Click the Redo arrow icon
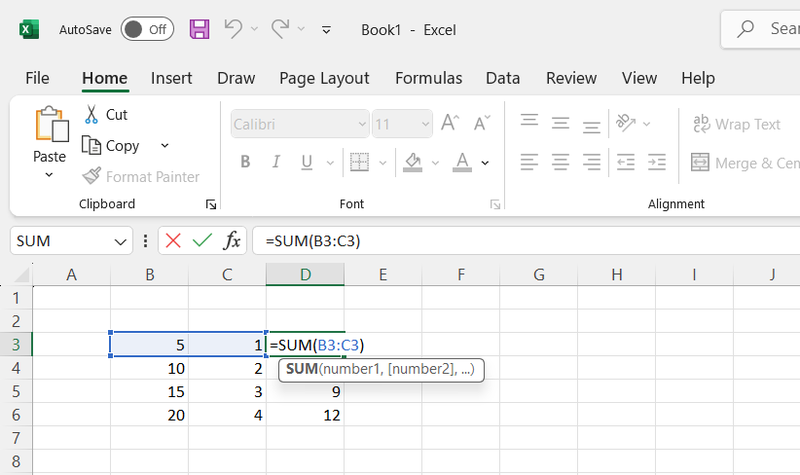Image resolution: width=800 pixels, height=475 pixels. click(x=280, y=29)
